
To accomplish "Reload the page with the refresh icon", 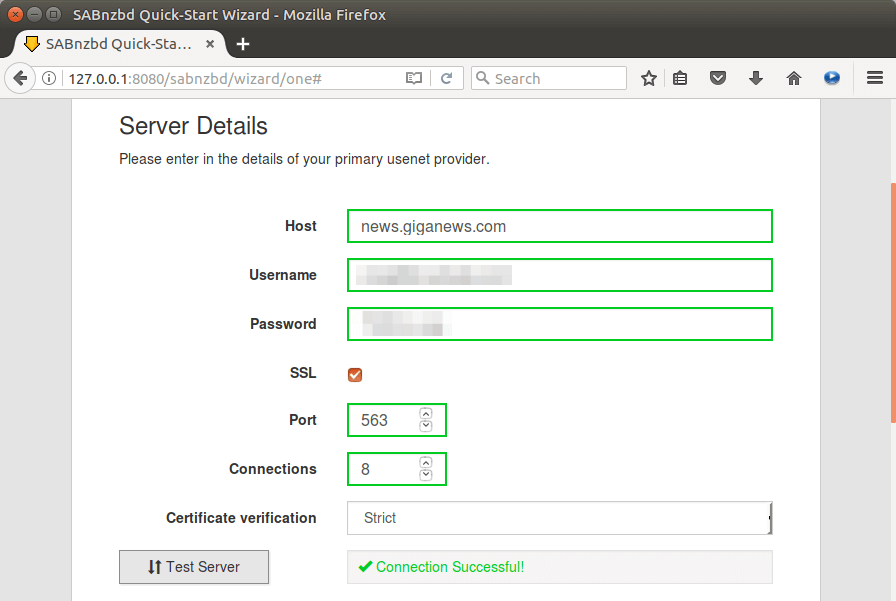I will pos(447,78).
